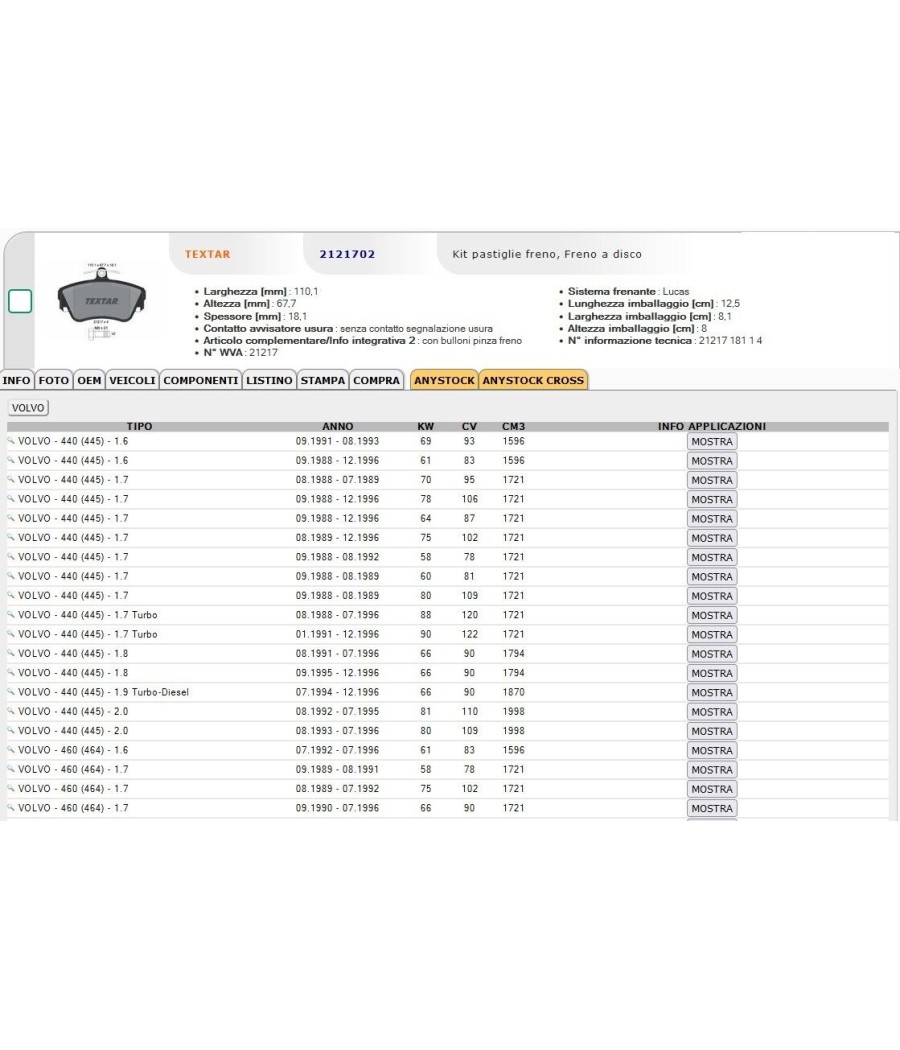The width and height of the screenshot is (900, 1050).
Task: Click MOSTRA for Volvo 460 1.7 90 CV
Action: click(x=712, y=808)
